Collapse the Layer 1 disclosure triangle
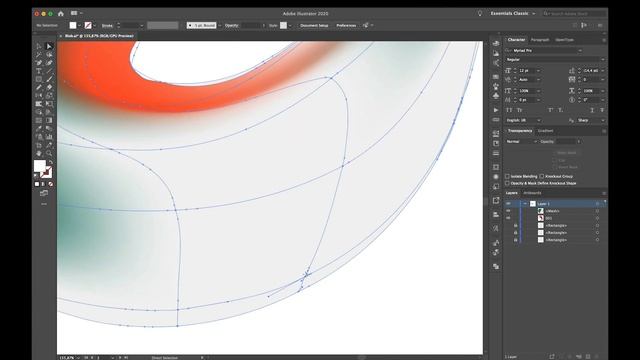The width and height of the screenshot is (640, 360). point(525,203)
